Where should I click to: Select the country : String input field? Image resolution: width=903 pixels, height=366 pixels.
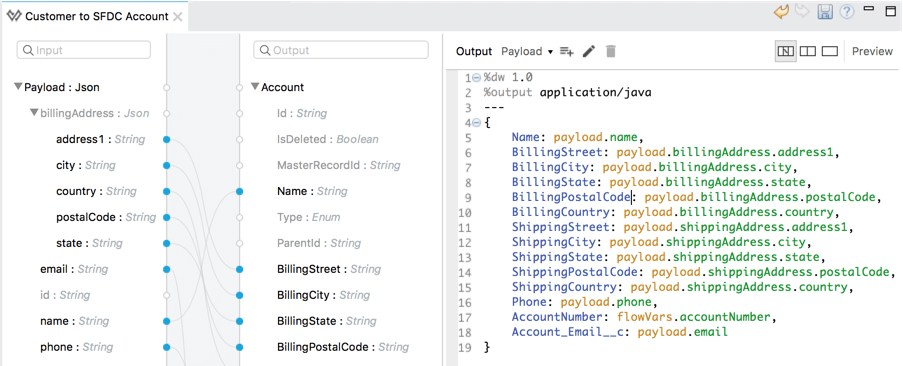coord(96,191)
